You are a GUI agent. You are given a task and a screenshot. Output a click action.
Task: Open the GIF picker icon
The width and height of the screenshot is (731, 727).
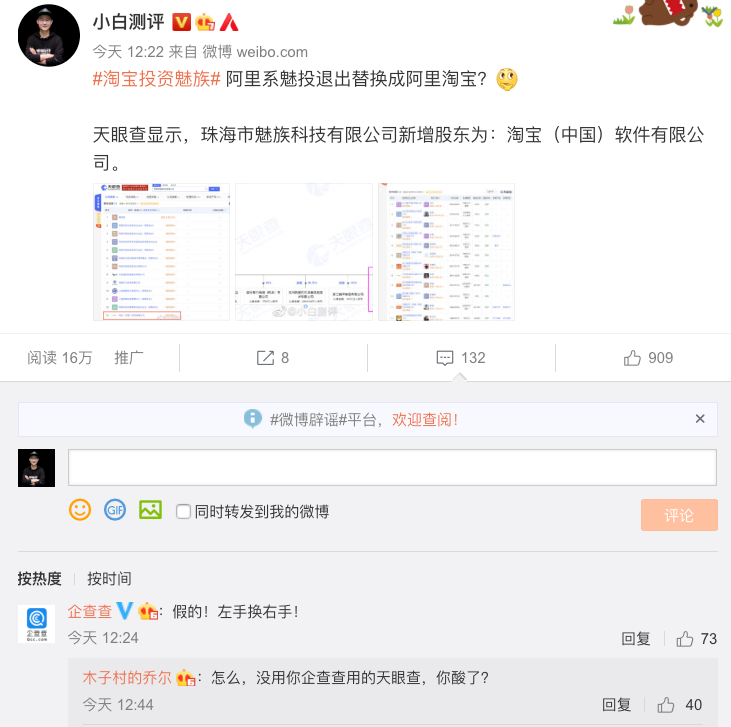tap(115, 510)
